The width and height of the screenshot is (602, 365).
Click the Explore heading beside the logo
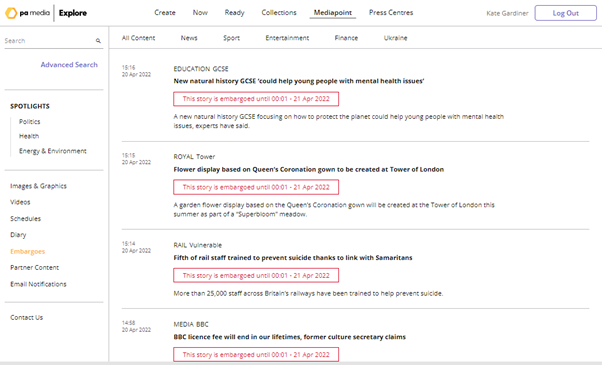(73, 13)
